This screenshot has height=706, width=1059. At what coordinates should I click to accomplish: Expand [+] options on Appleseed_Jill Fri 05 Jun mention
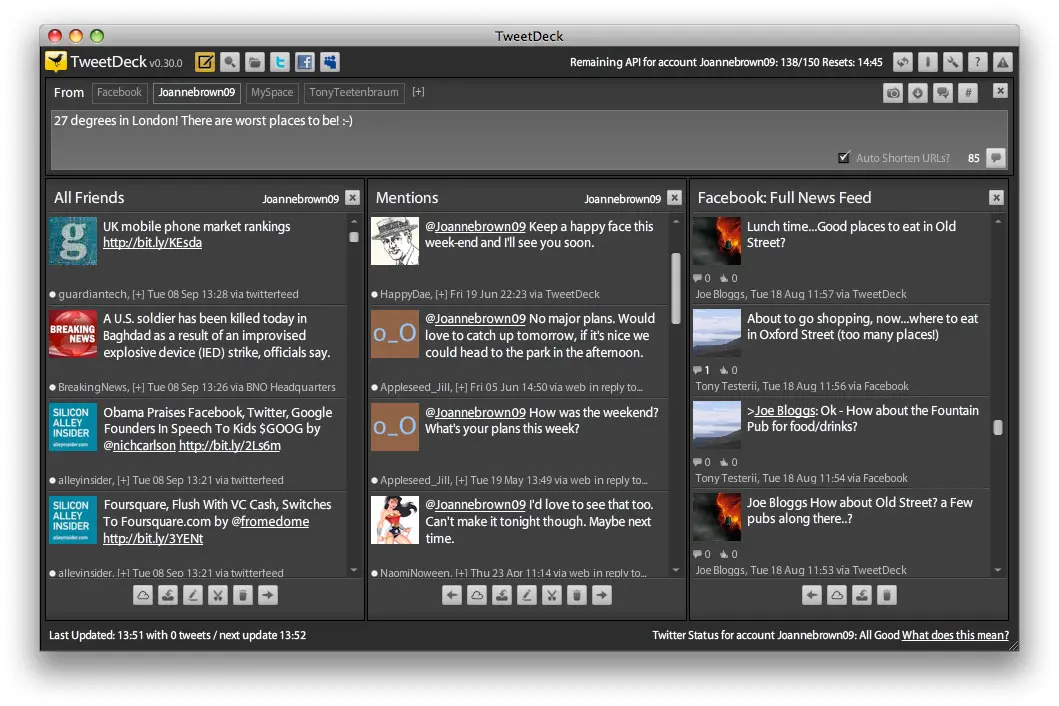[x=461, y=387]
